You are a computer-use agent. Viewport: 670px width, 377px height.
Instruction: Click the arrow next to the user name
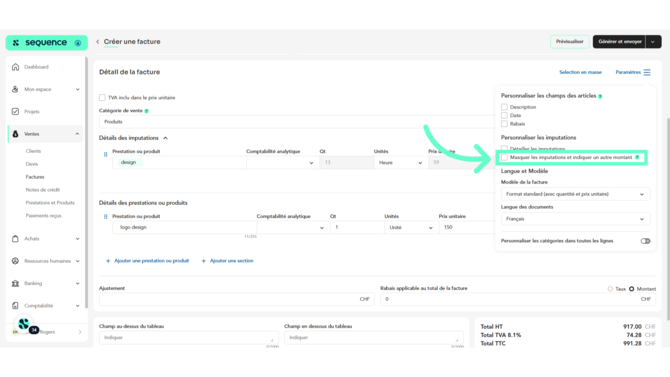click(80, 332)
